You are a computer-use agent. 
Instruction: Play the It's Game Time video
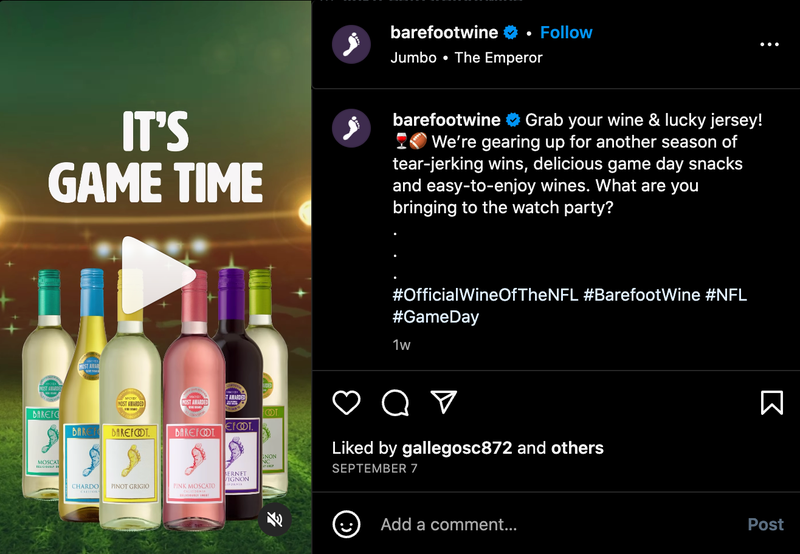click(158, 275)
